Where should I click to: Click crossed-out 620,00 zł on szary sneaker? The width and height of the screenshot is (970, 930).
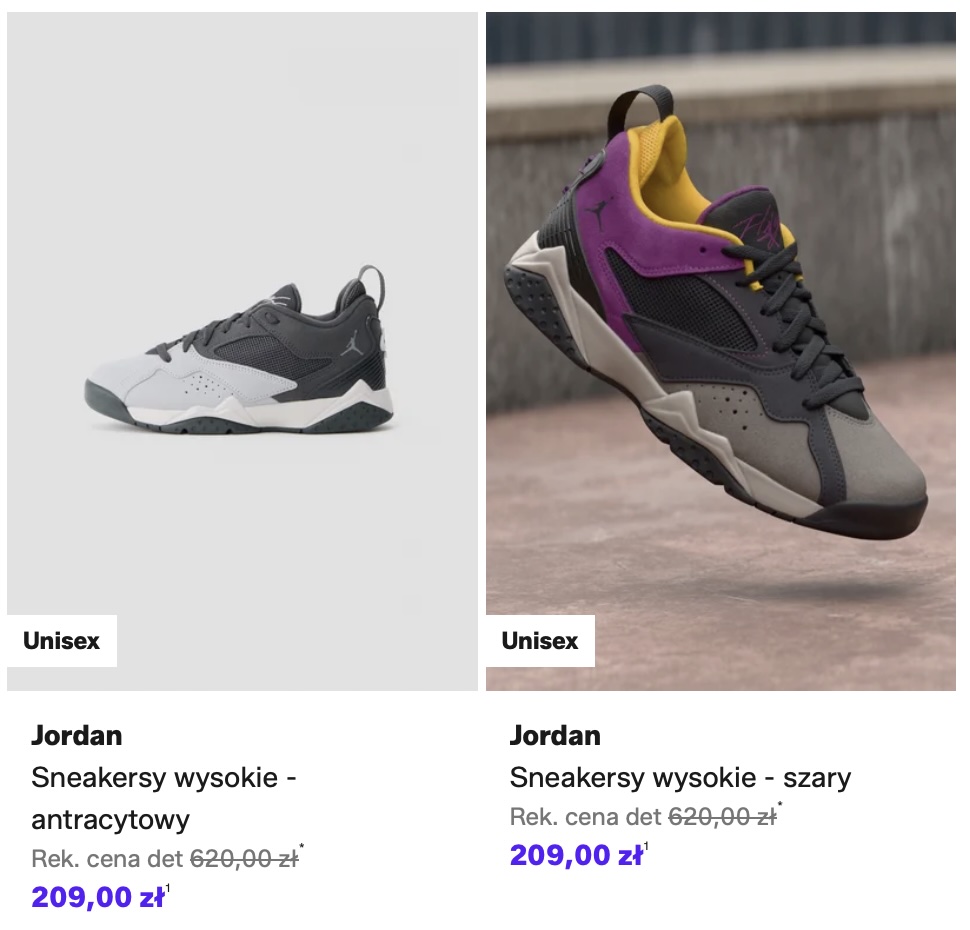pos(722,816)
